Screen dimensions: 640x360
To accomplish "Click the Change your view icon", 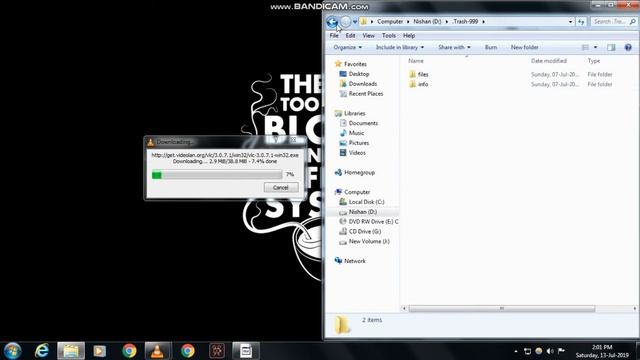I will pos(585,48).
